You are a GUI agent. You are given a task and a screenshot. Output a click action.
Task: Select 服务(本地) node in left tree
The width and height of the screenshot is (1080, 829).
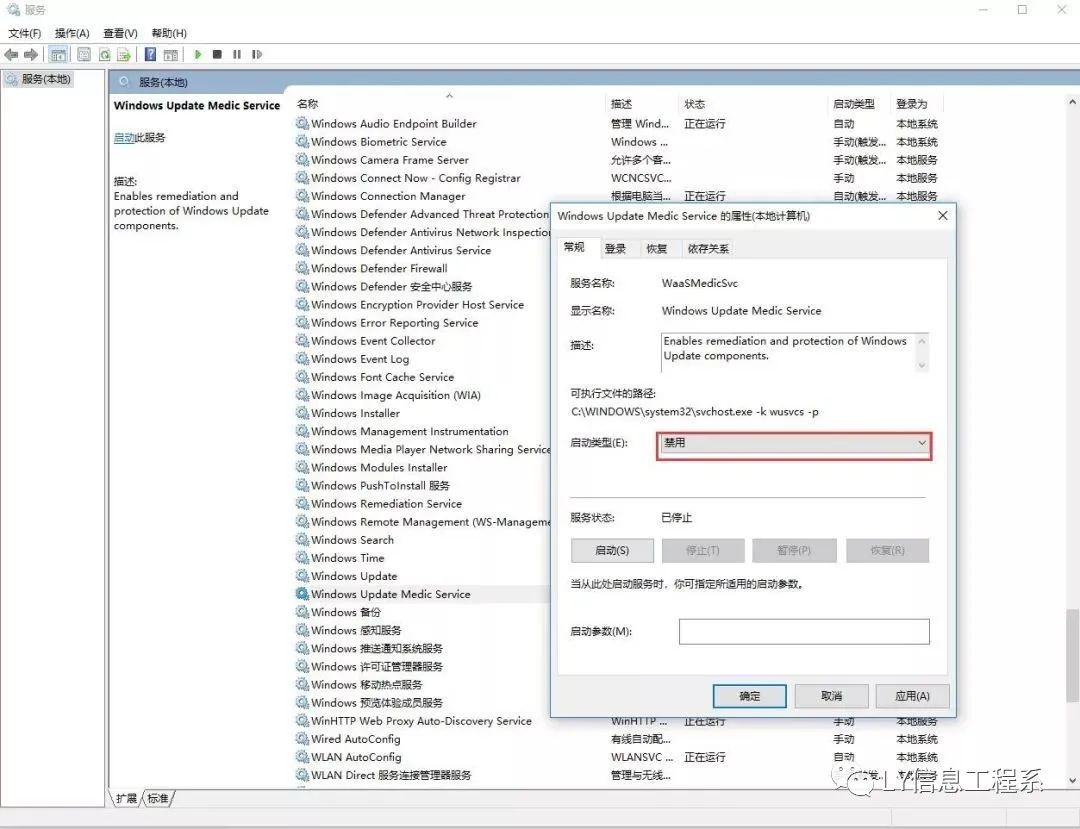point(39,79)
